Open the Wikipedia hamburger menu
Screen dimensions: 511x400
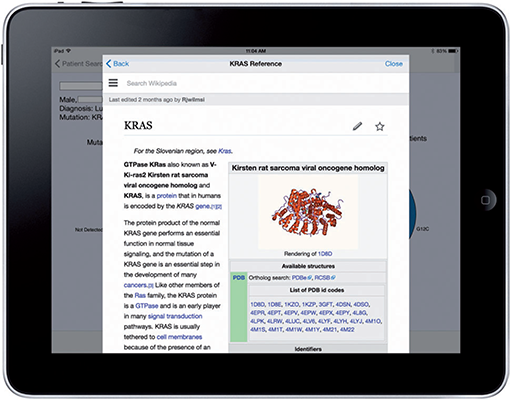point(113,83)
